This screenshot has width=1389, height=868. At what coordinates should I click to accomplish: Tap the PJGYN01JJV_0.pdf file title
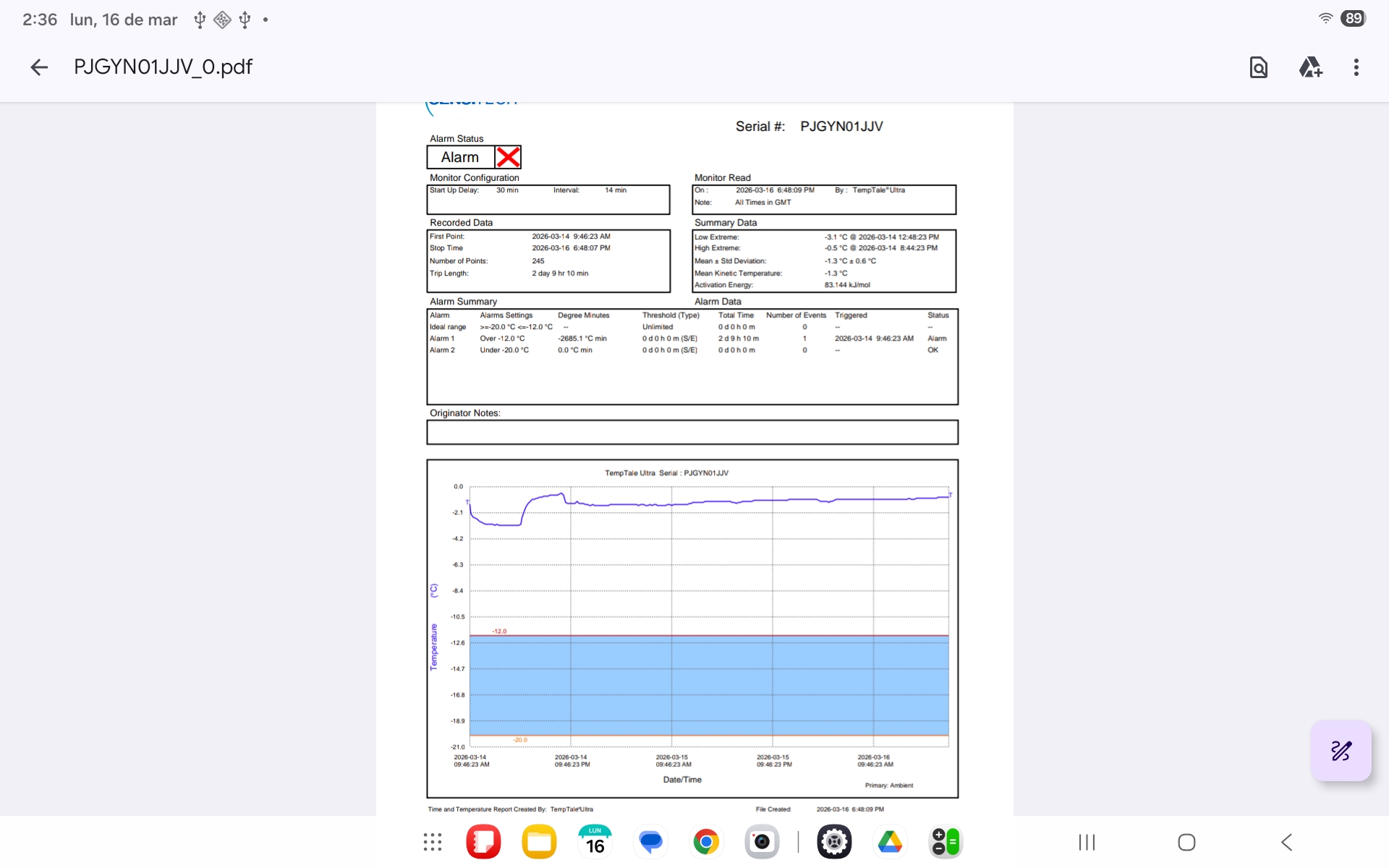[163, 67]
